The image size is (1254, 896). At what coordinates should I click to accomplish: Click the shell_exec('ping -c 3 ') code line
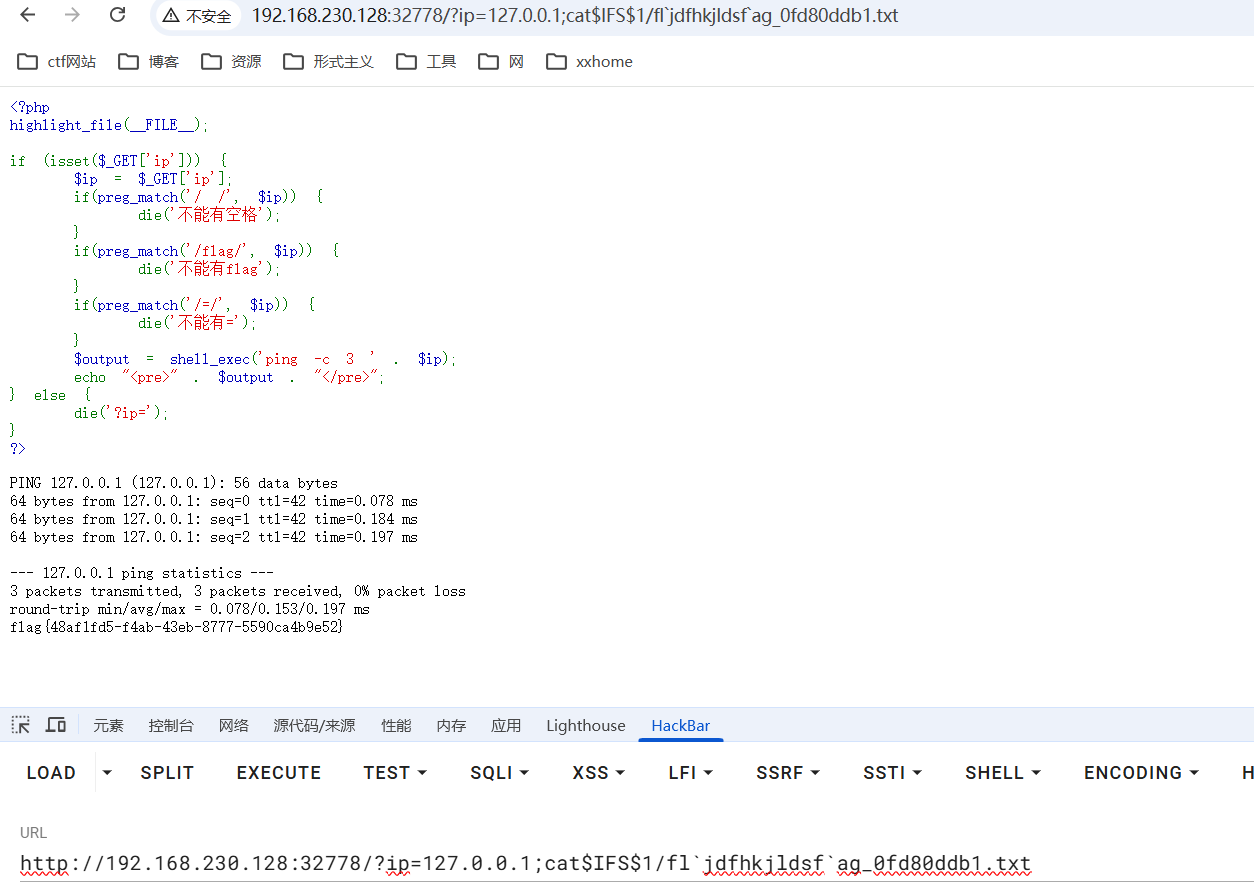point(265,359)
